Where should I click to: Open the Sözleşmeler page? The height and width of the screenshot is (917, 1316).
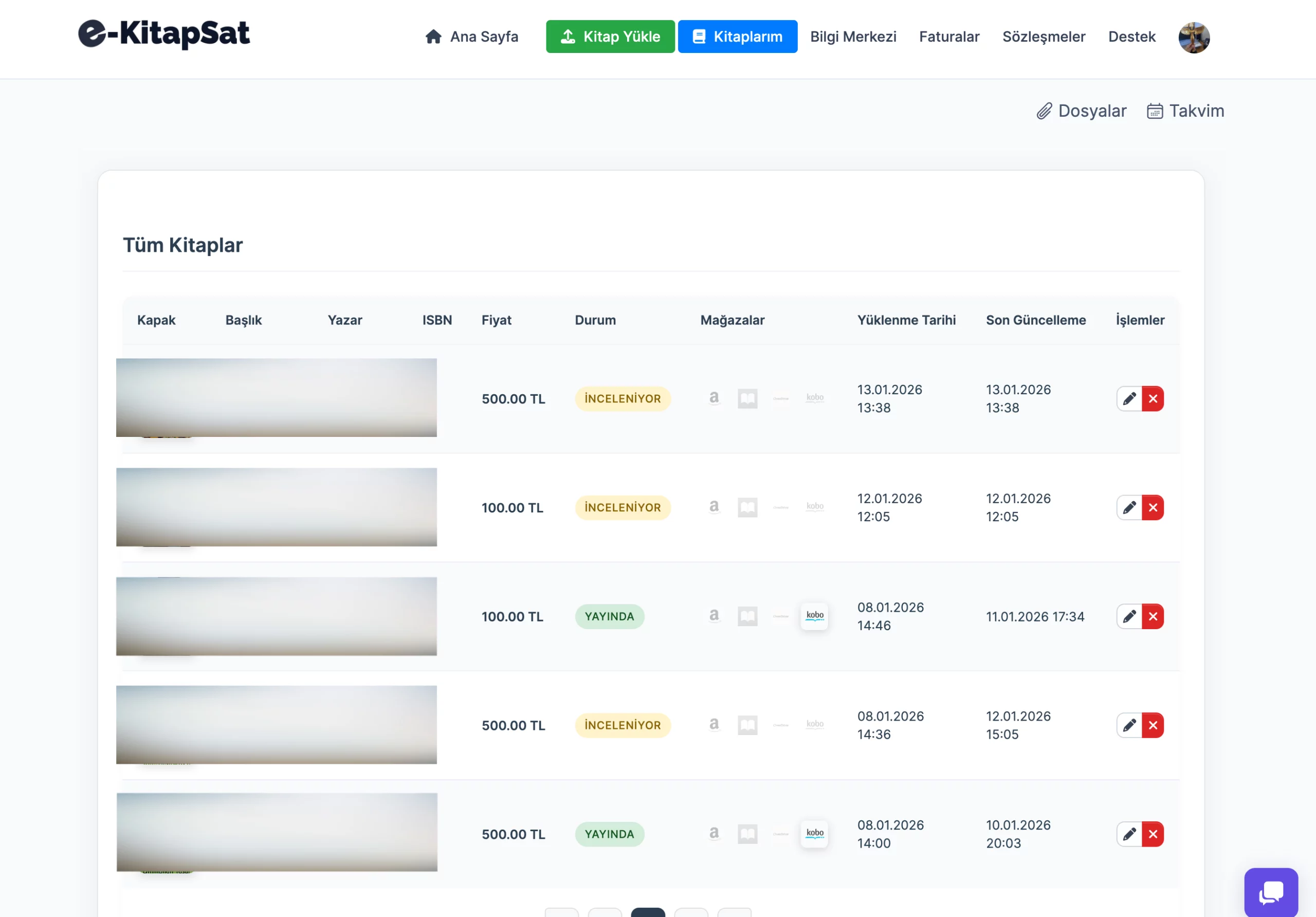1043,36
